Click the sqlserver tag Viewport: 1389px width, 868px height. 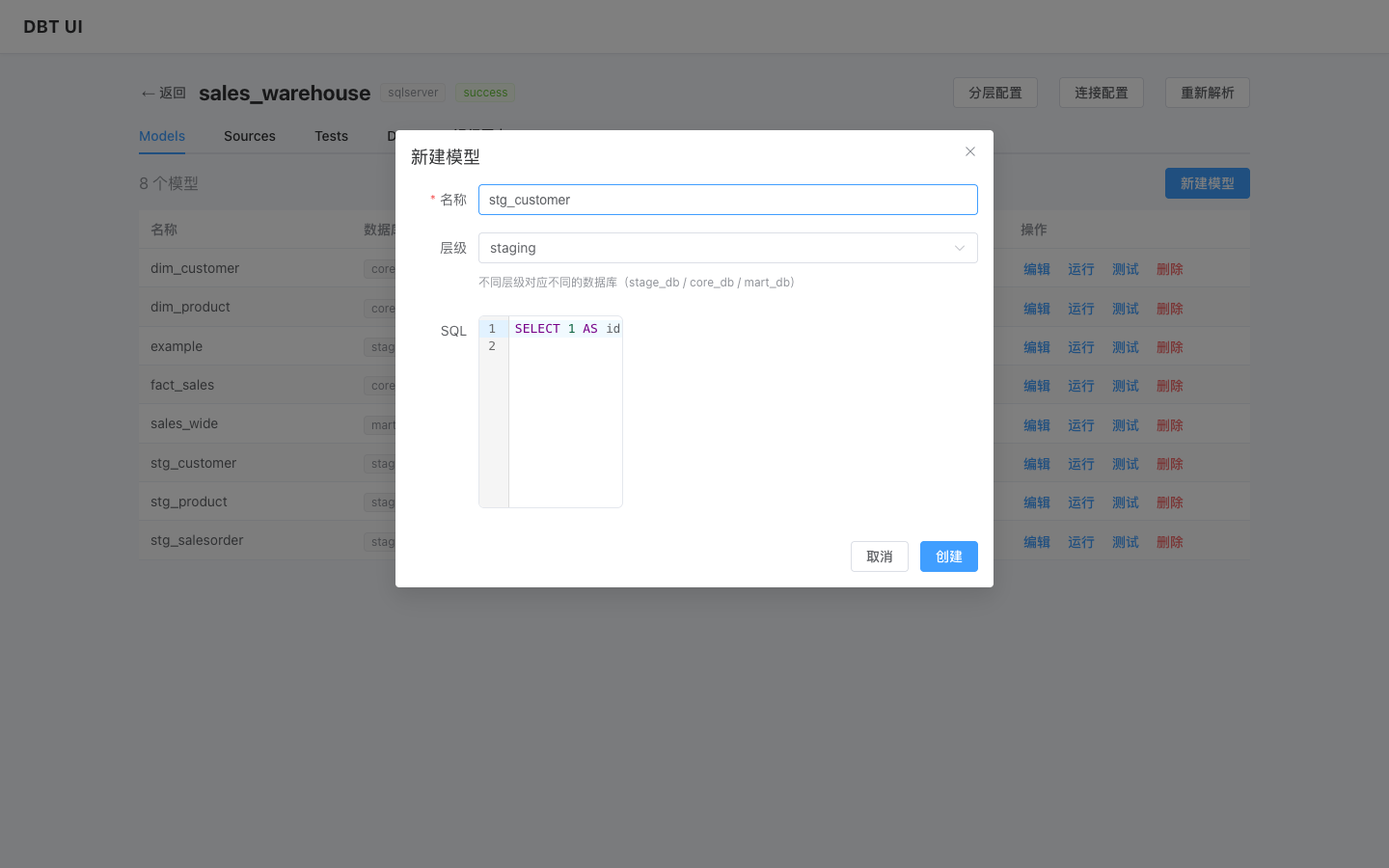pyautogui.click(x=413, y=93)
